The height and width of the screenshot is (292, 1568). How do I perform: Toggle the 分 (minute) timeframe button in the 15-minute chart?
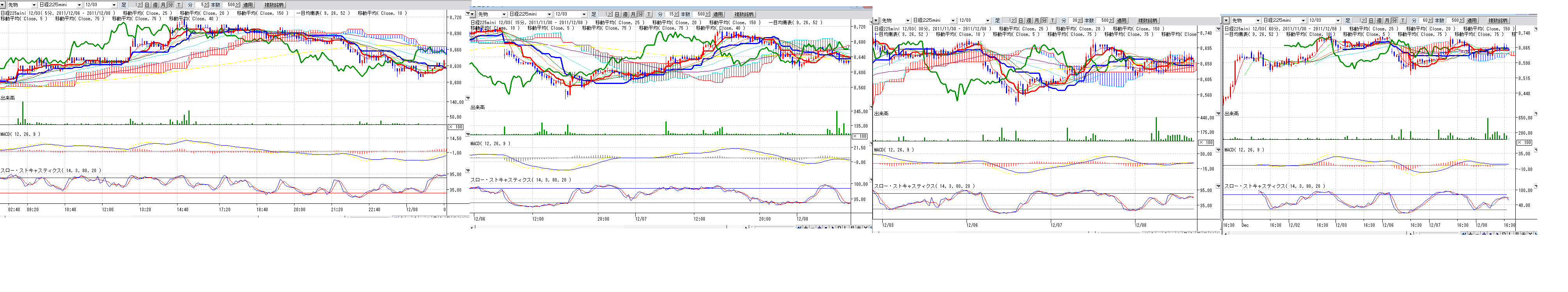coord(641,14)
